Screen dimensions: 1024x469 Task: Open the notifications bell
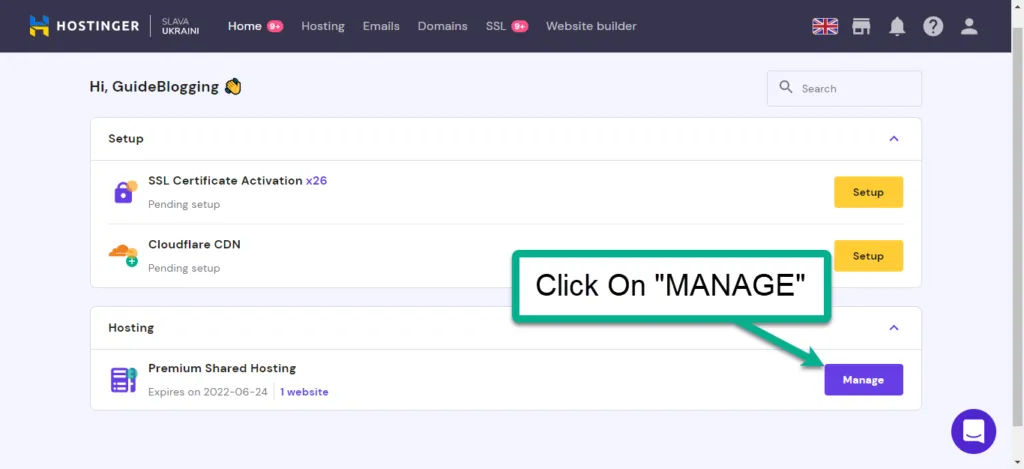[x=897, y=27]
